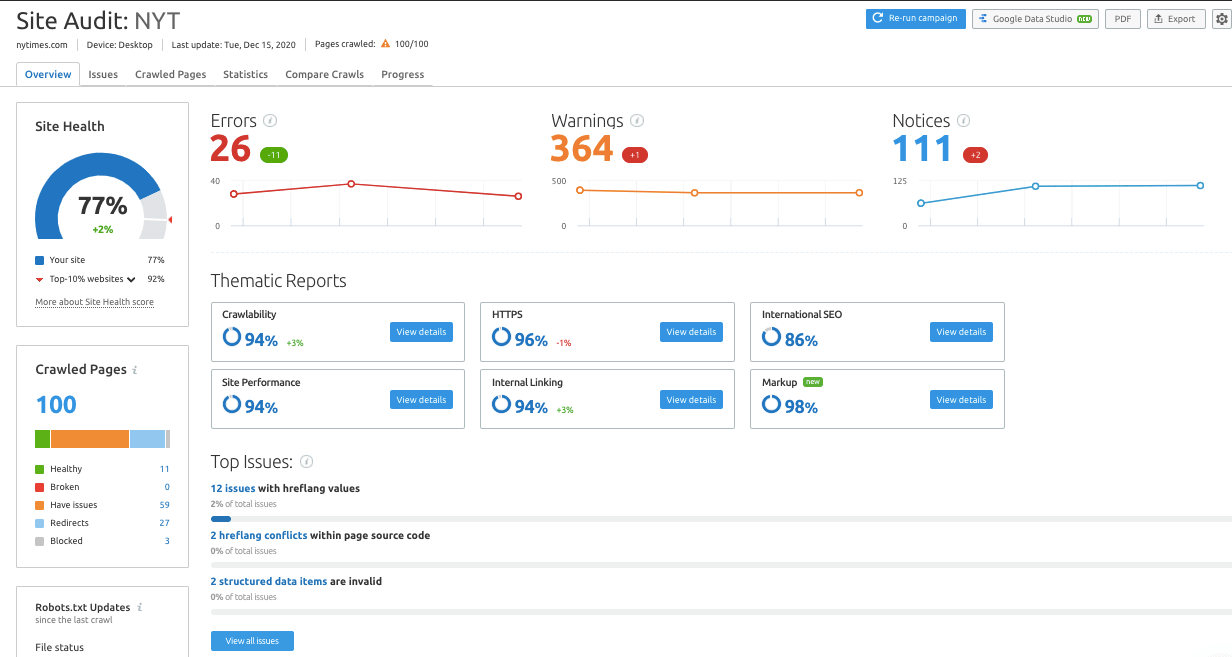Click the Site Performance donut chart icon
1232x657 pixels.
point(232,405)
